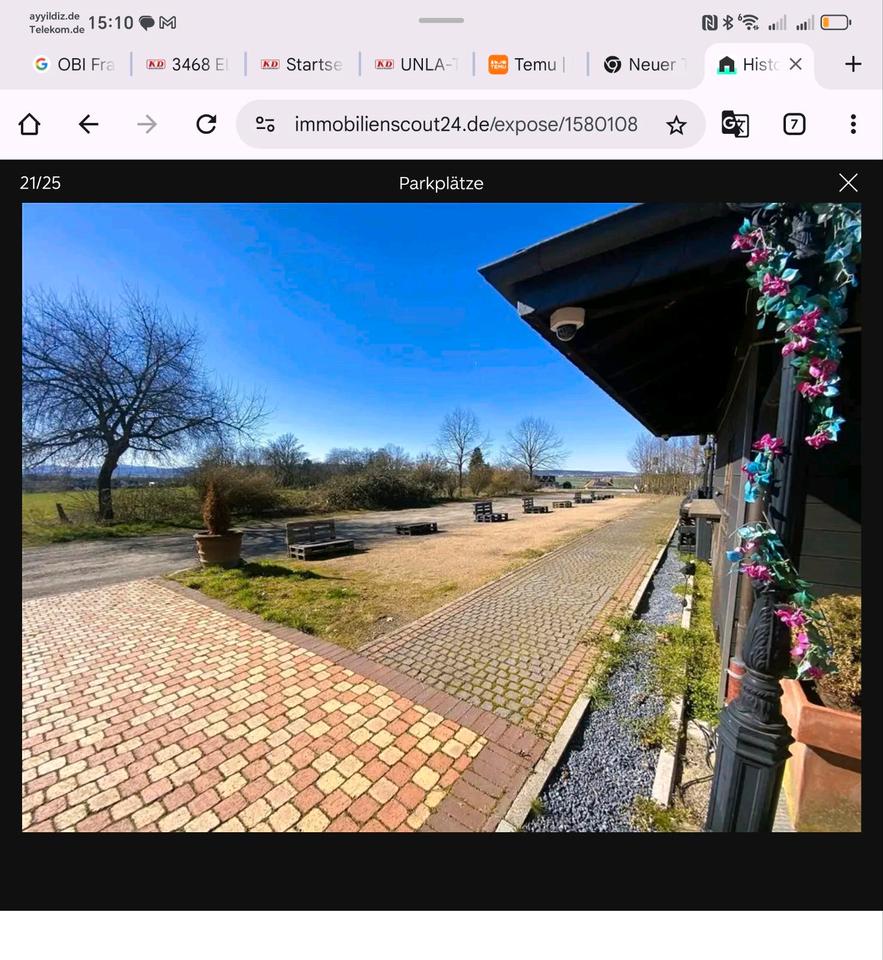This screenshot has width=883, height=960.
Task: Tap the immobilienscout24.de URL field
Action: pyautogui.click(x=465, y=124)
